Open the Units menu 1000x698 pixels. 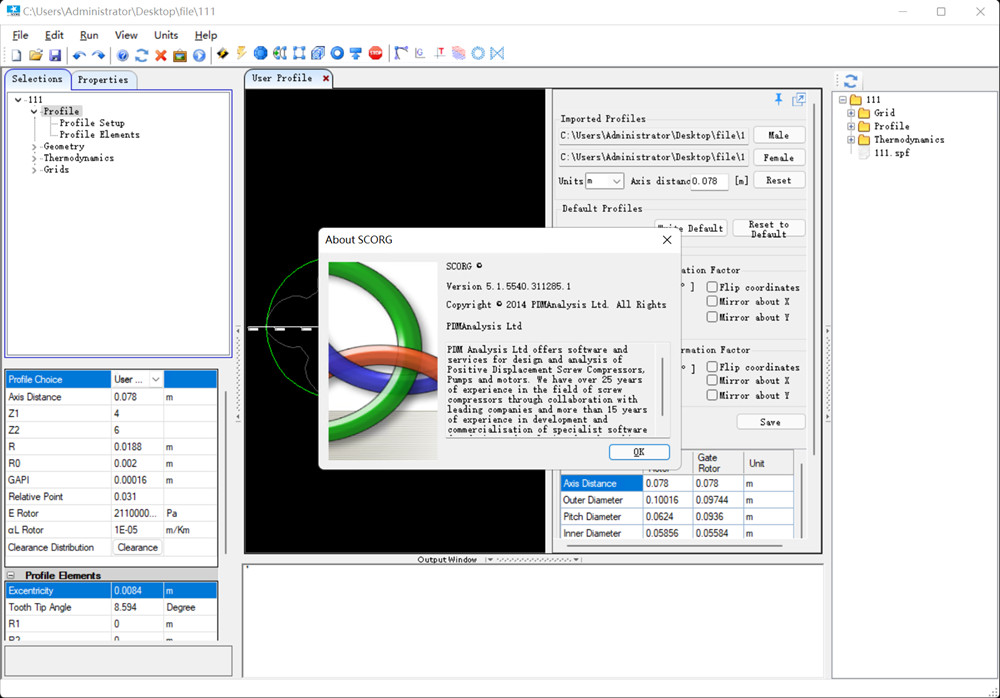click(x=166, y=35)
